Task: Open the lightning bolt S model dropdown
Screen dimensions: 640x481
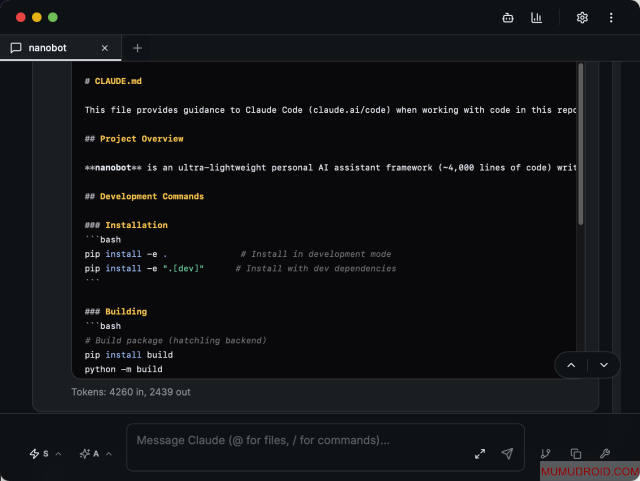Action: [x=45, y=454]
